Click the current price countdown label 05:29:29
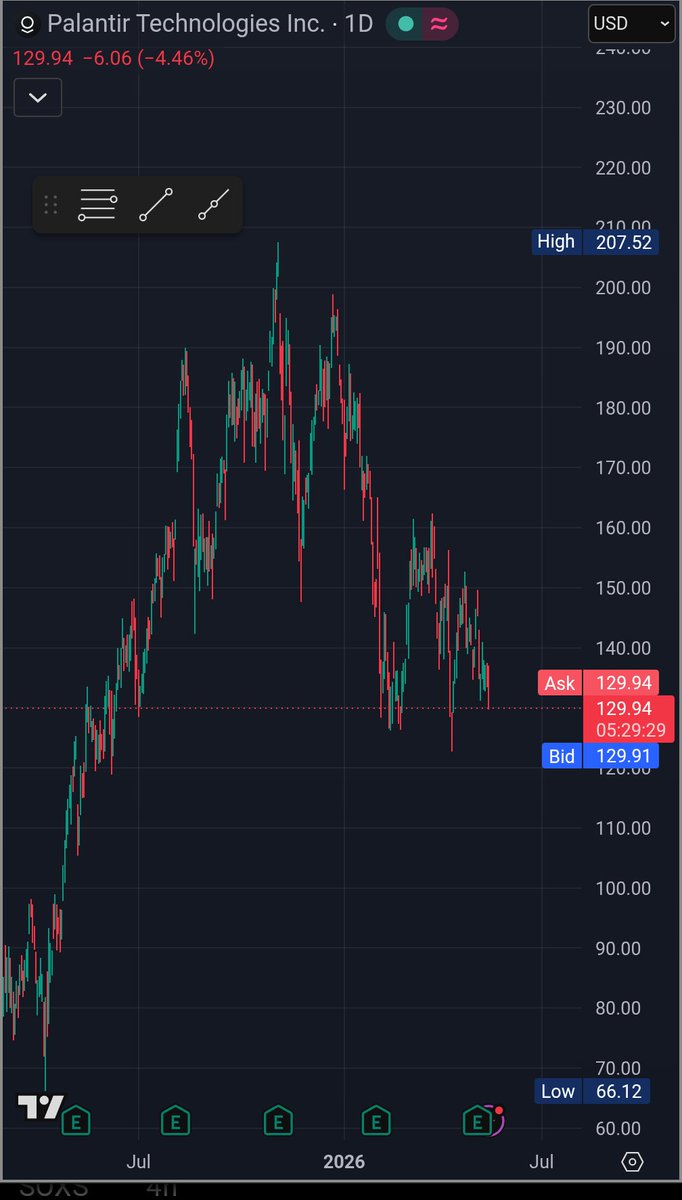Screen dimensions: 682x1200 pos(630,730)
